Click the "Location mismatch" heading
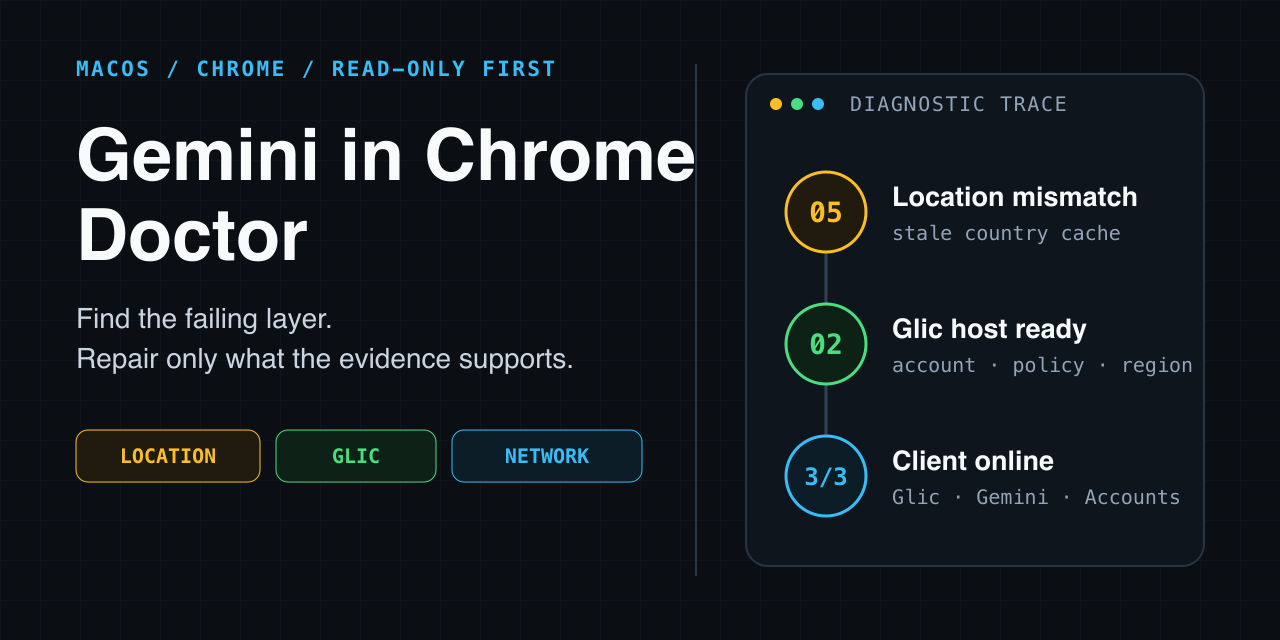 [1015, 197]
